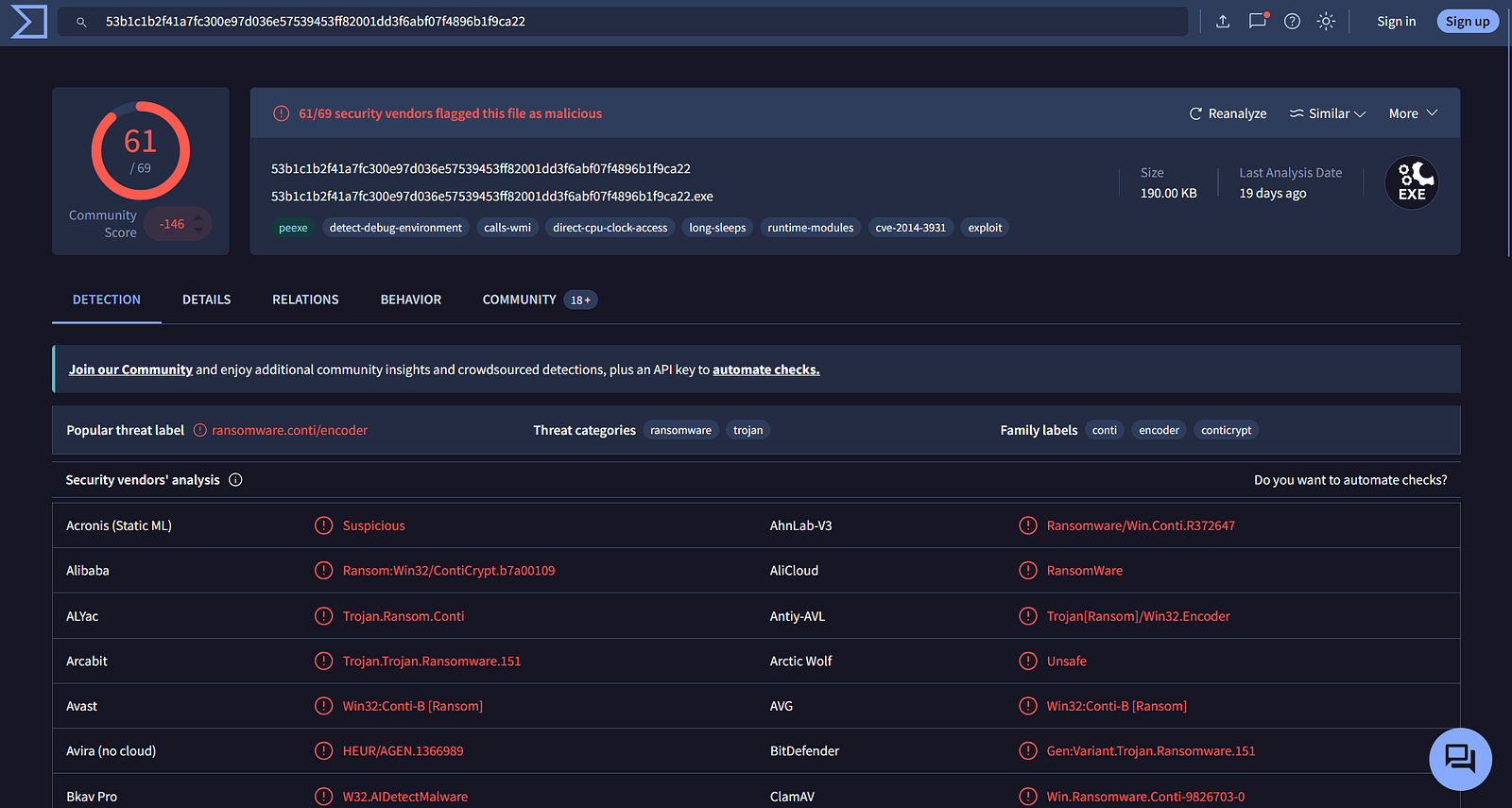The width and height of the screenshot is (1512, 808).
Task: Click the exploit tag
Action: click(x=985, y=228)
